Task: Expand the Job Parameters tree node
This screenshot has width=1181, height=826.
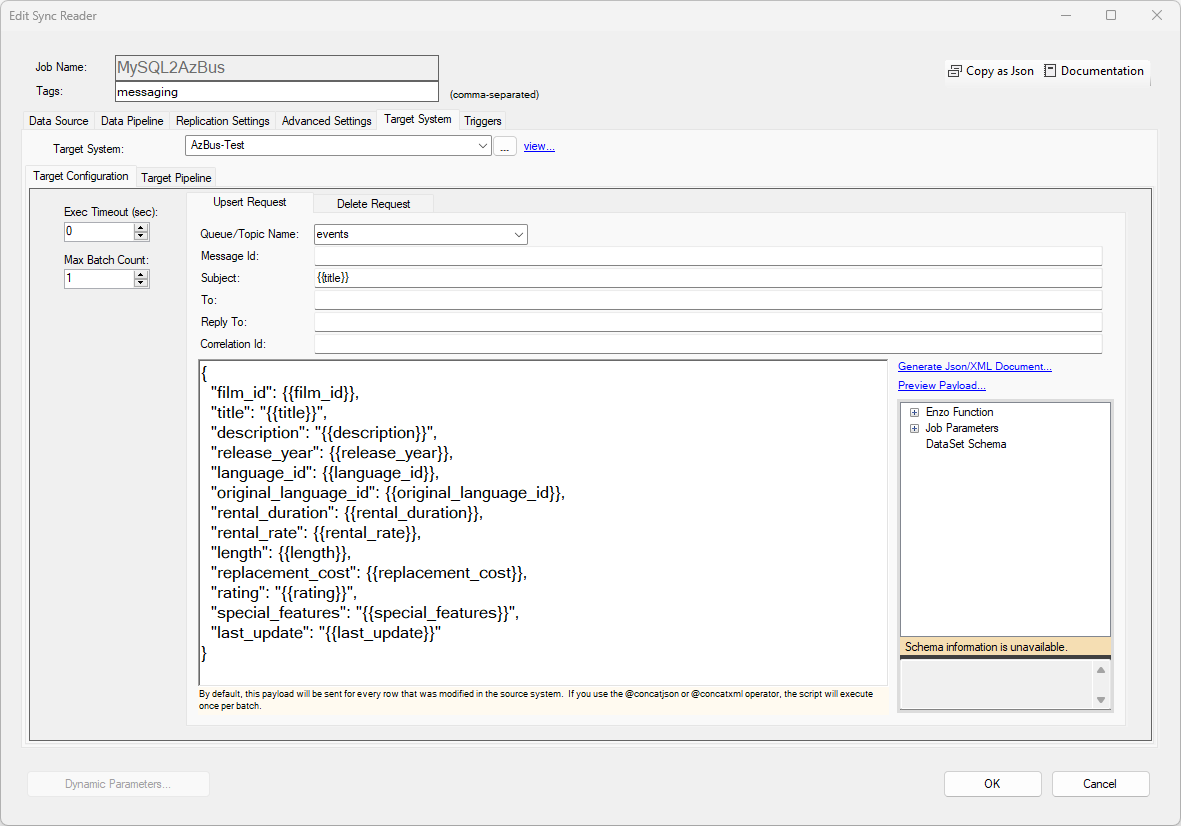Action: 914,428
